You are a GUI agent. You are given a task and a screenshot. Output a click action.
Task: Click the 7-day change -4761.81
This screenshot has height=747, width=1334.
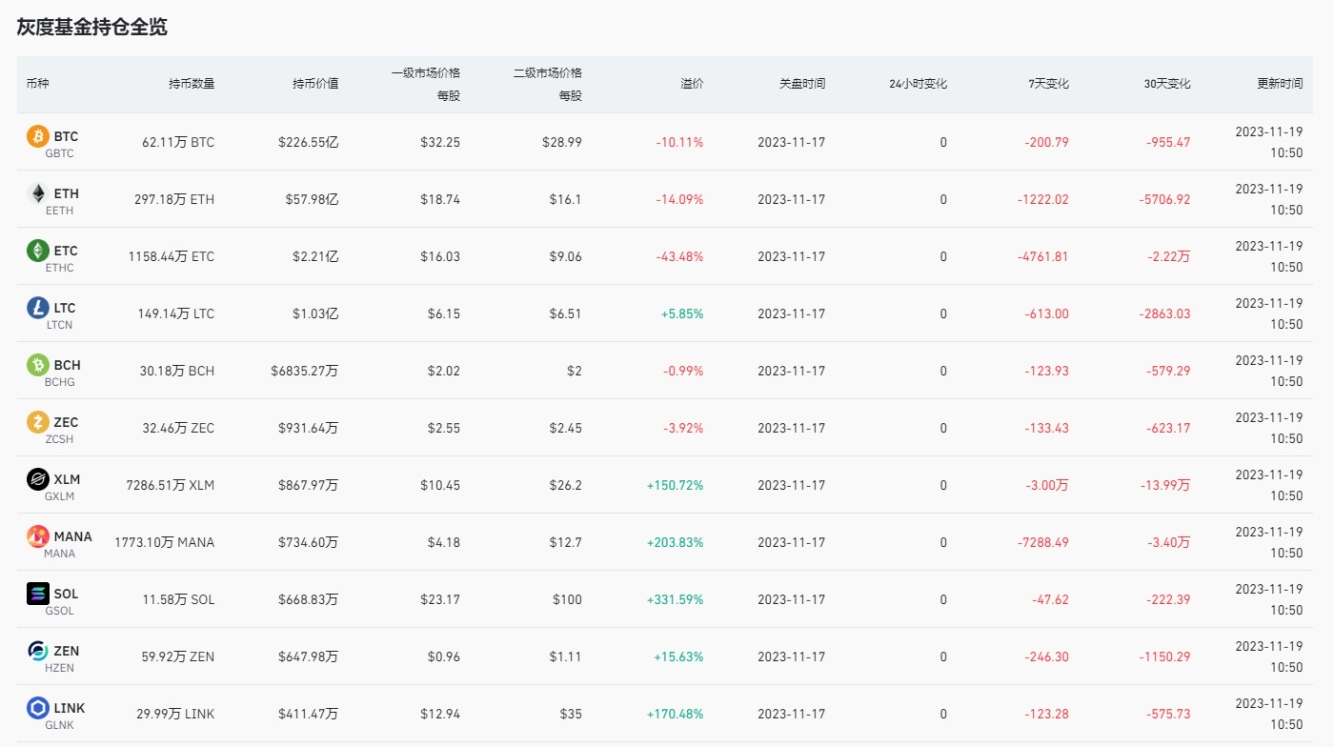click(1043, 256)
